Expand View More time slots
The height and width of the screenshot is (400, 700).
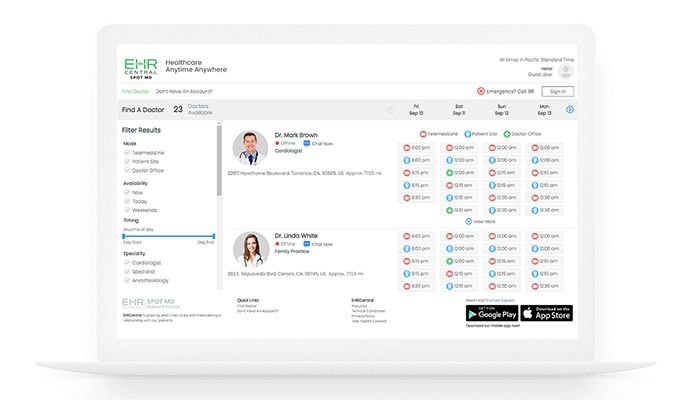[469, 221]
